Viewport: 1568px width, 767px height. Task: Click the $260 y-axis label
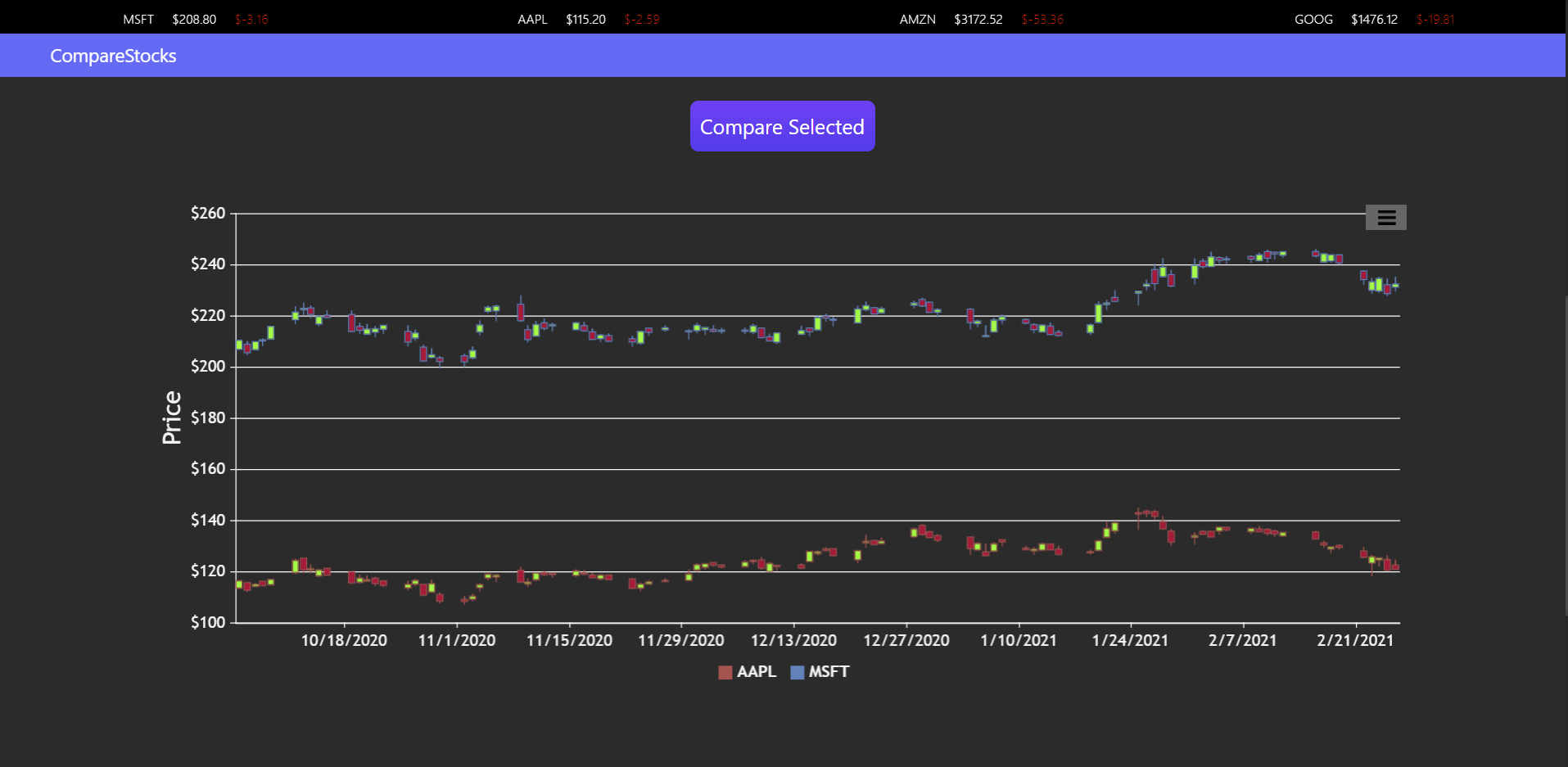click(x=208, y=213)
